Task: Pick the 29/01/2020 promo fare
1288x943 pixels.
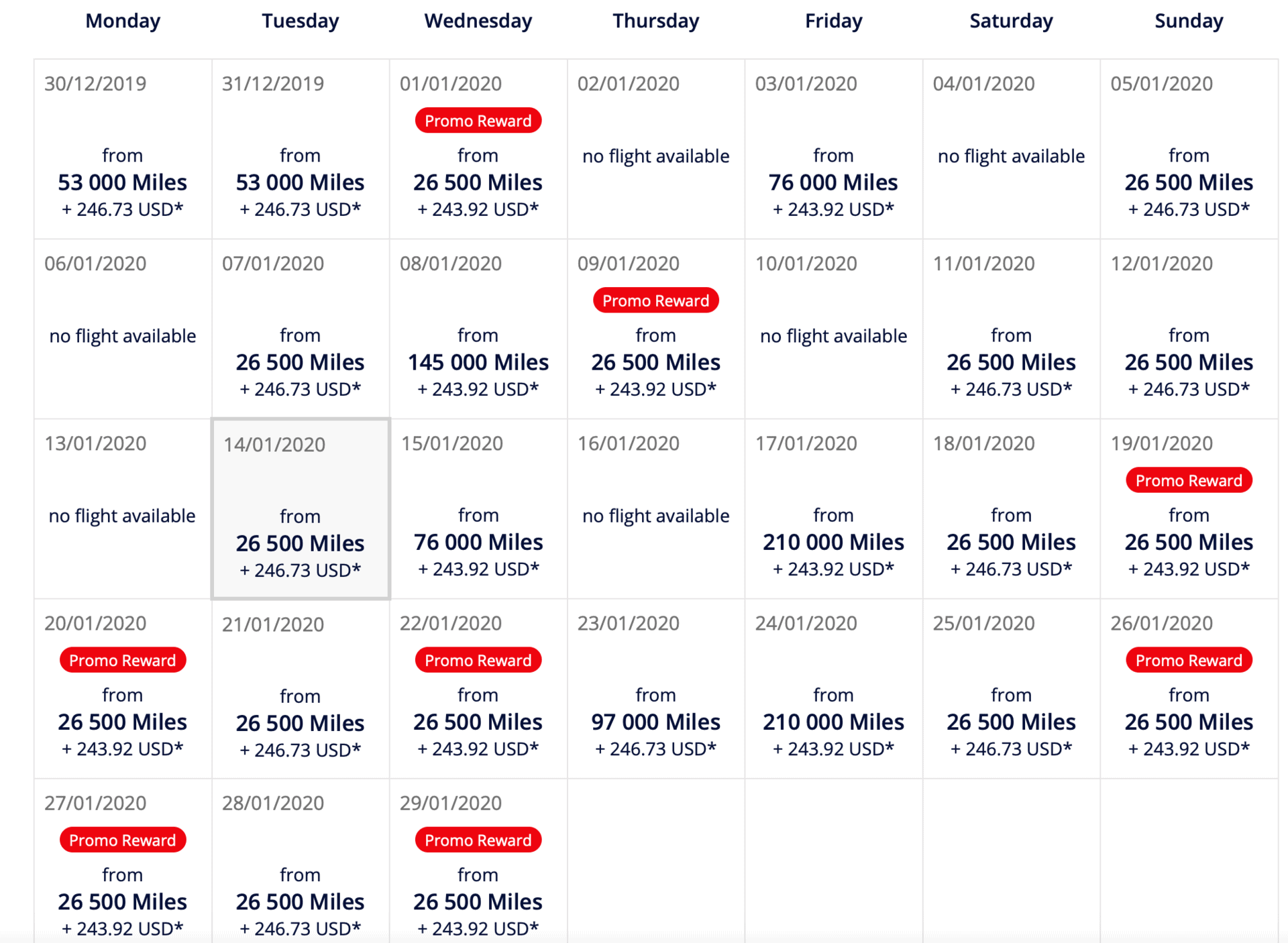Action: 478,861
